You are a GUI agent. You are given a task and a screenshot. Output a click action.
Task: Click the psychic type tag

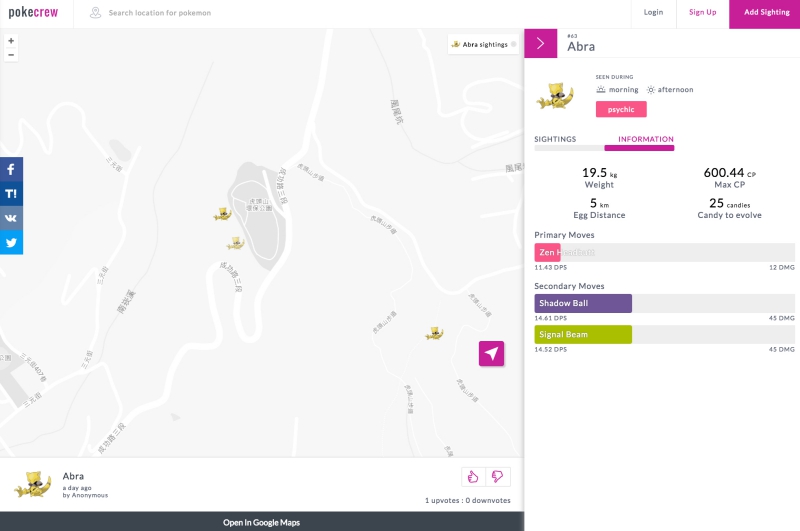[x=621, y=109]
